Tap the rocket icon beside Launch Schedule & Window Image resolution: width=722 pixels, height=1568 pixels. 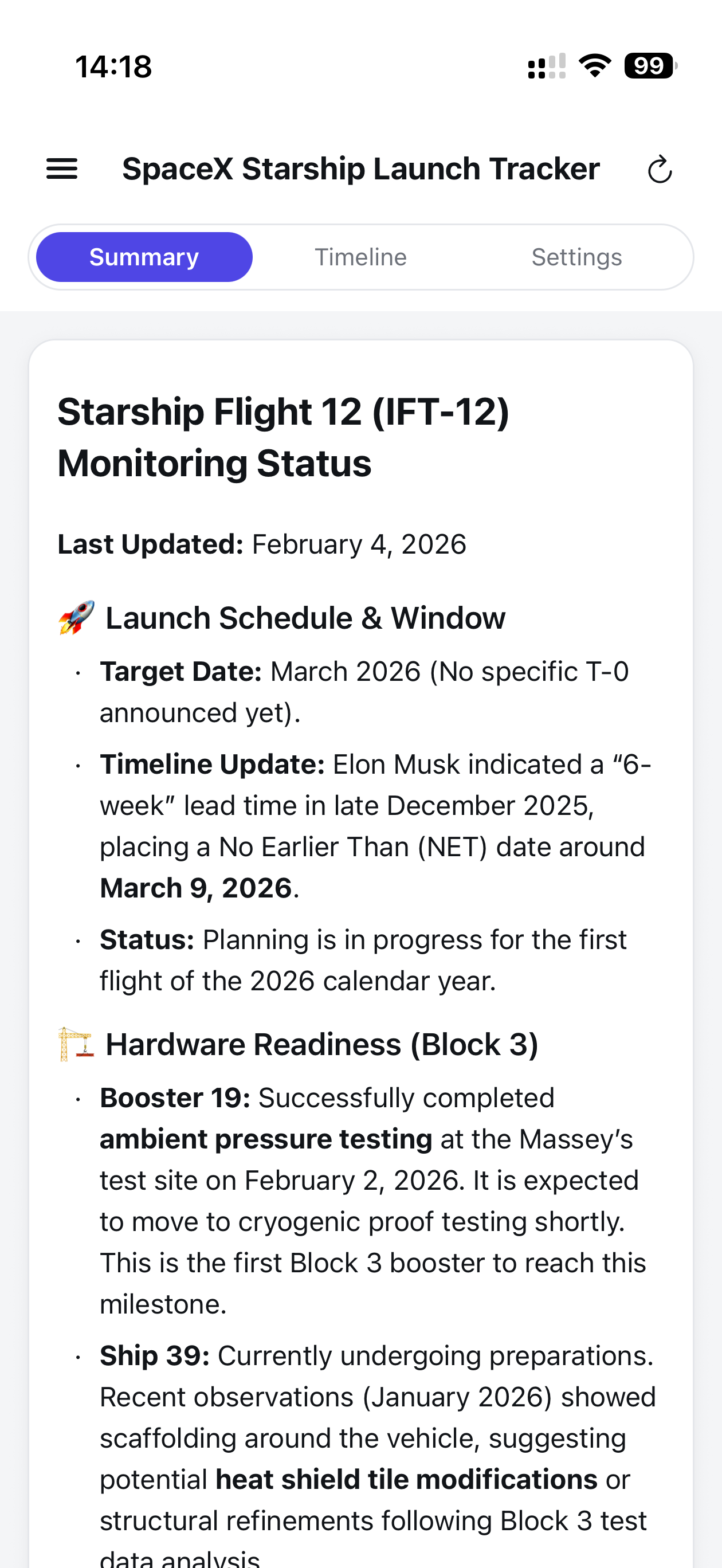click(x=76, y=617)
